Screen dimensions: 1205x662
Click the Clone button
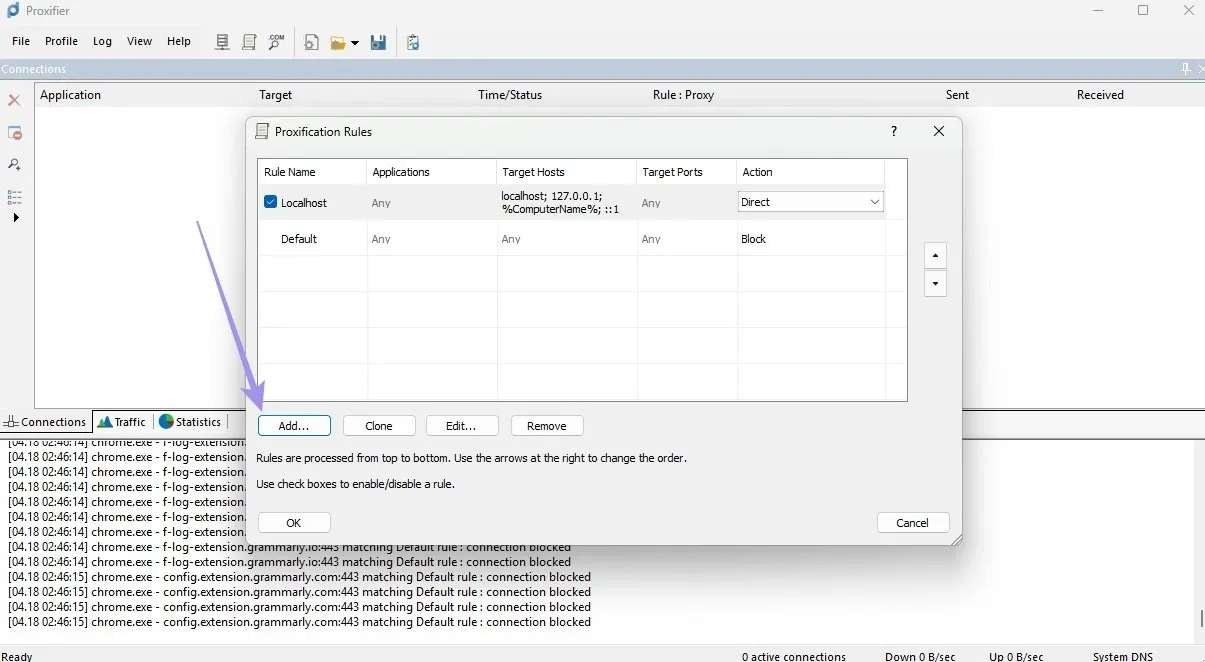point(379,426)
